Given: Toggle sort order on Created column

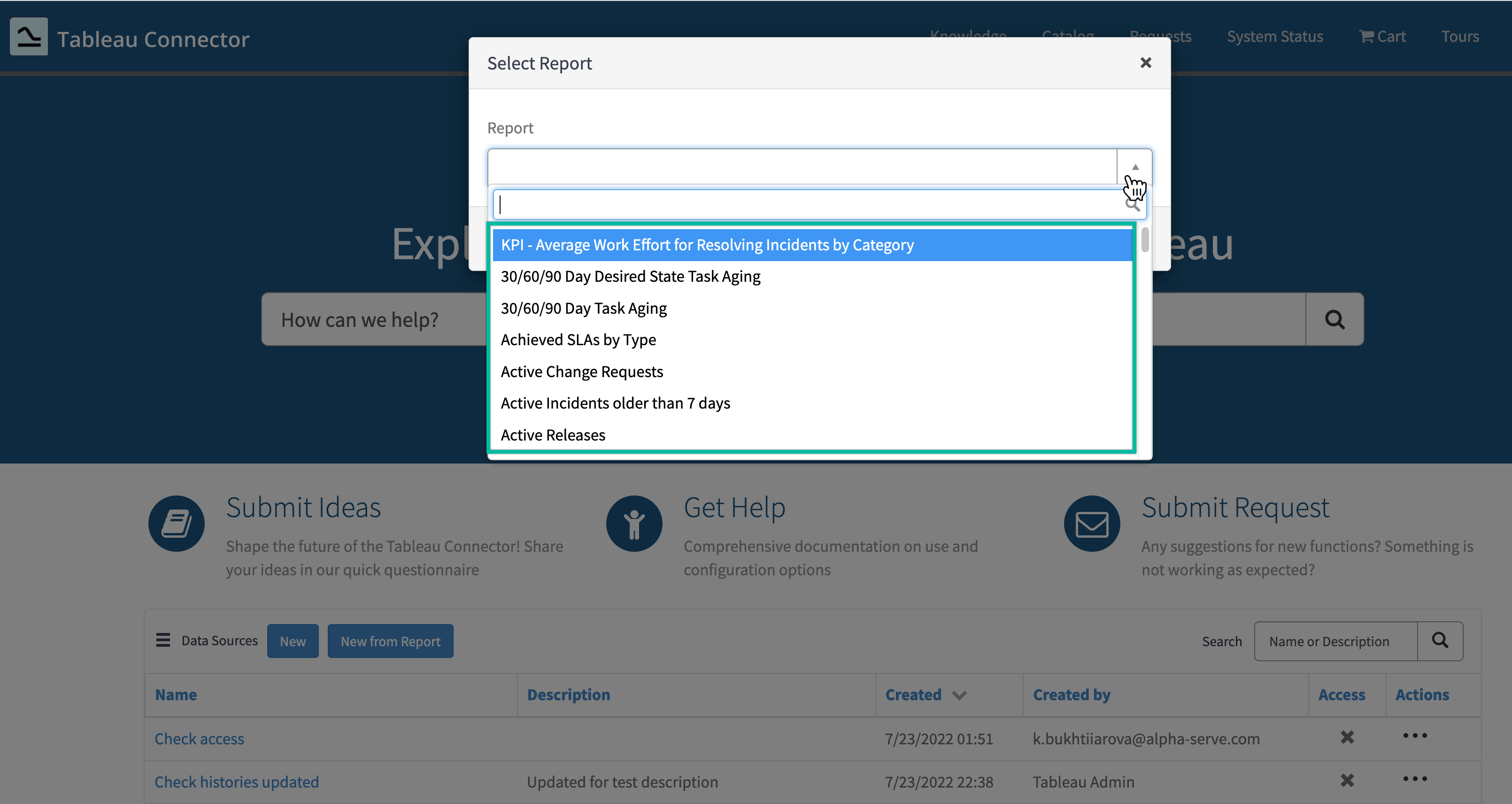Looking at the screenshot, I should click(959, 695).
